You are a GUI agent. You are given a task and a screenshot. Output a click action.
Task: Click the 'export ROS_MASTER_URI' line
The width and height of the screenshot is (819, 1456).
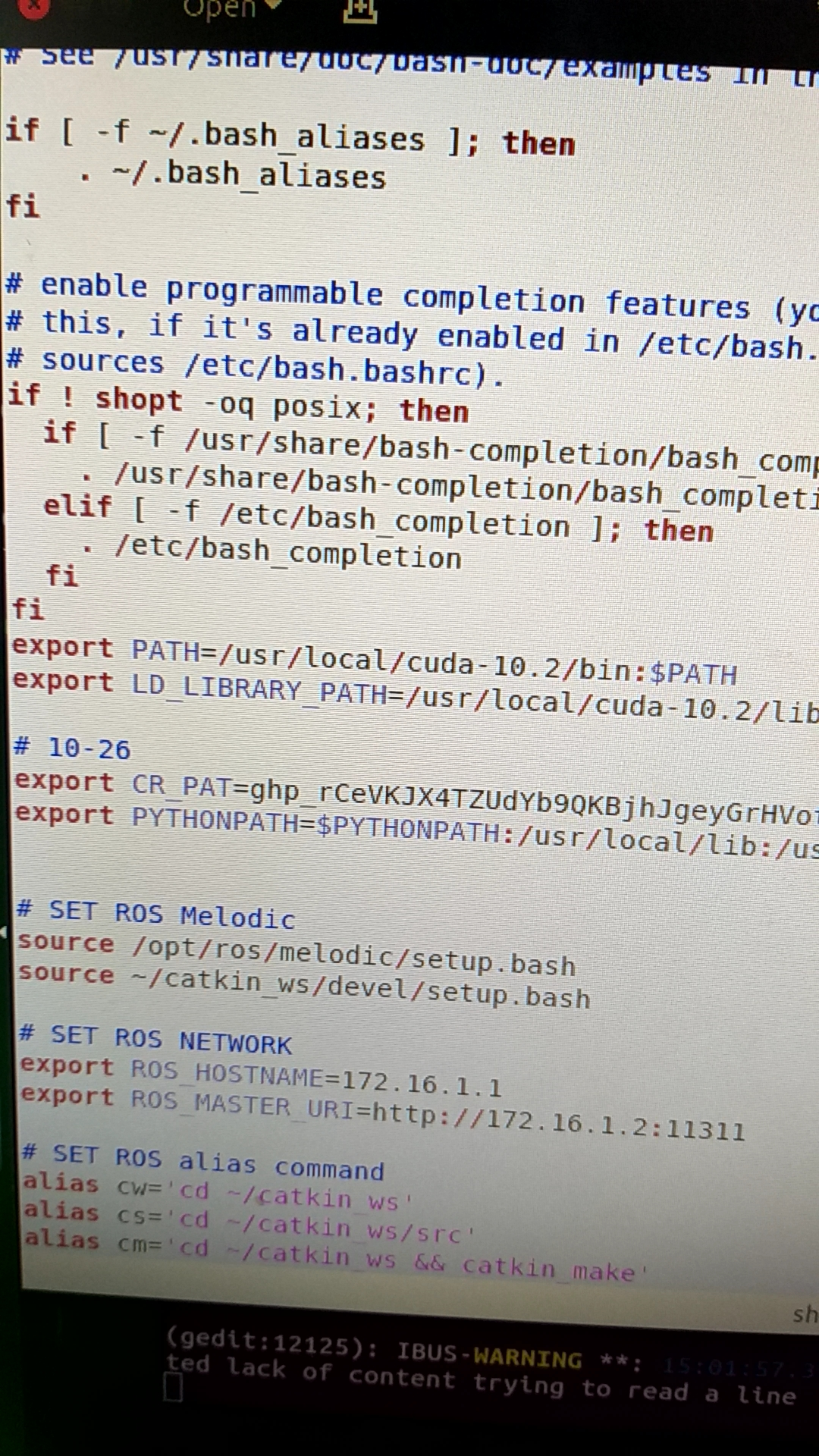coord(383,1112)
